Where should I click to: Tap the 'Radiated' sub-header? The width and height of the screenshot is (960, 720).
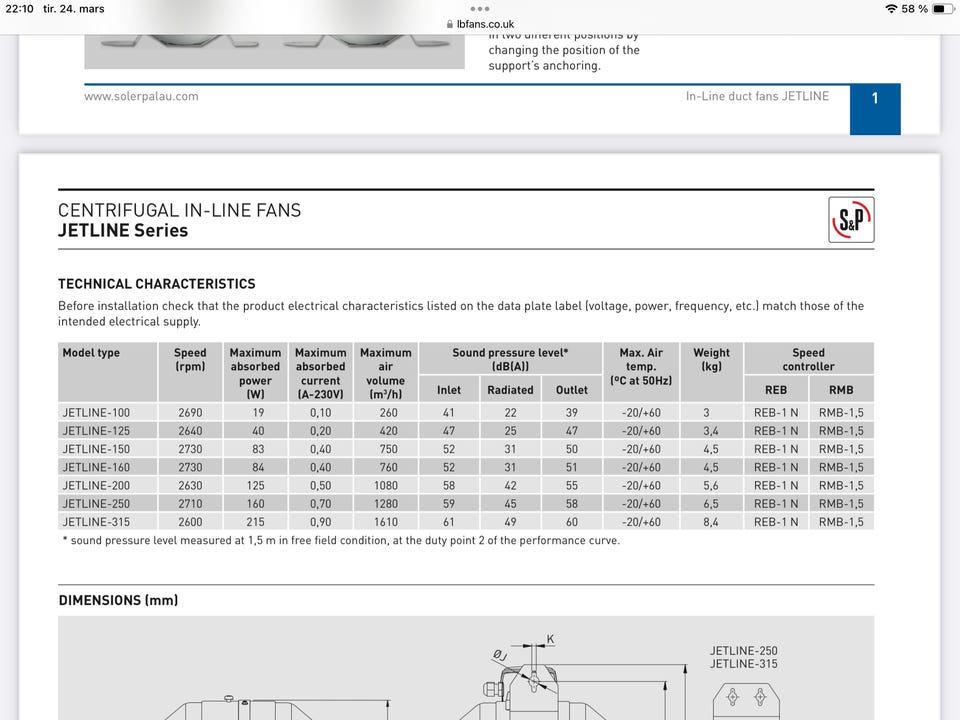(510, 389)
